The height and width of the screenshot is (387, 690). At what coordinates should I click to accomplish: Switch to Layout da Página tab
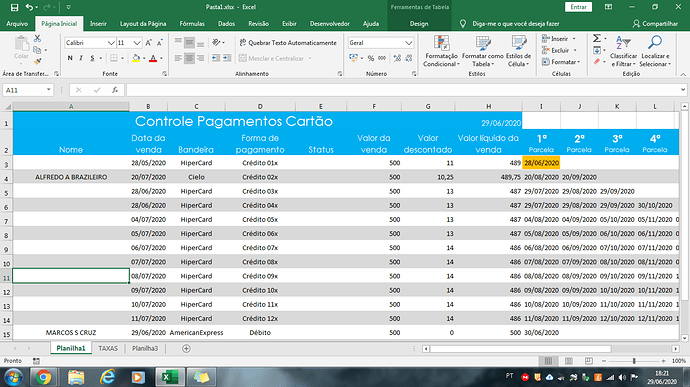coord(143,24)
